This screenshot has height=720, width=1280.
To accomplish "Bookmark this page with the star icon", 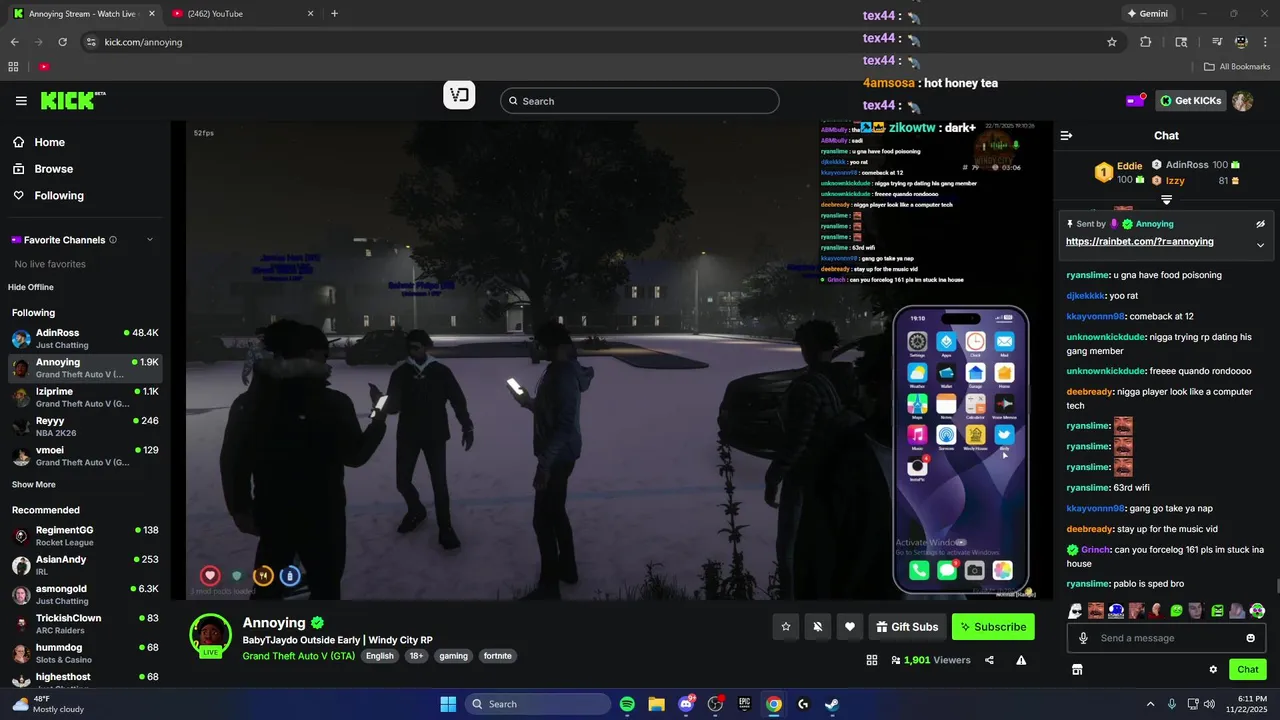I will coord(1111,42).
